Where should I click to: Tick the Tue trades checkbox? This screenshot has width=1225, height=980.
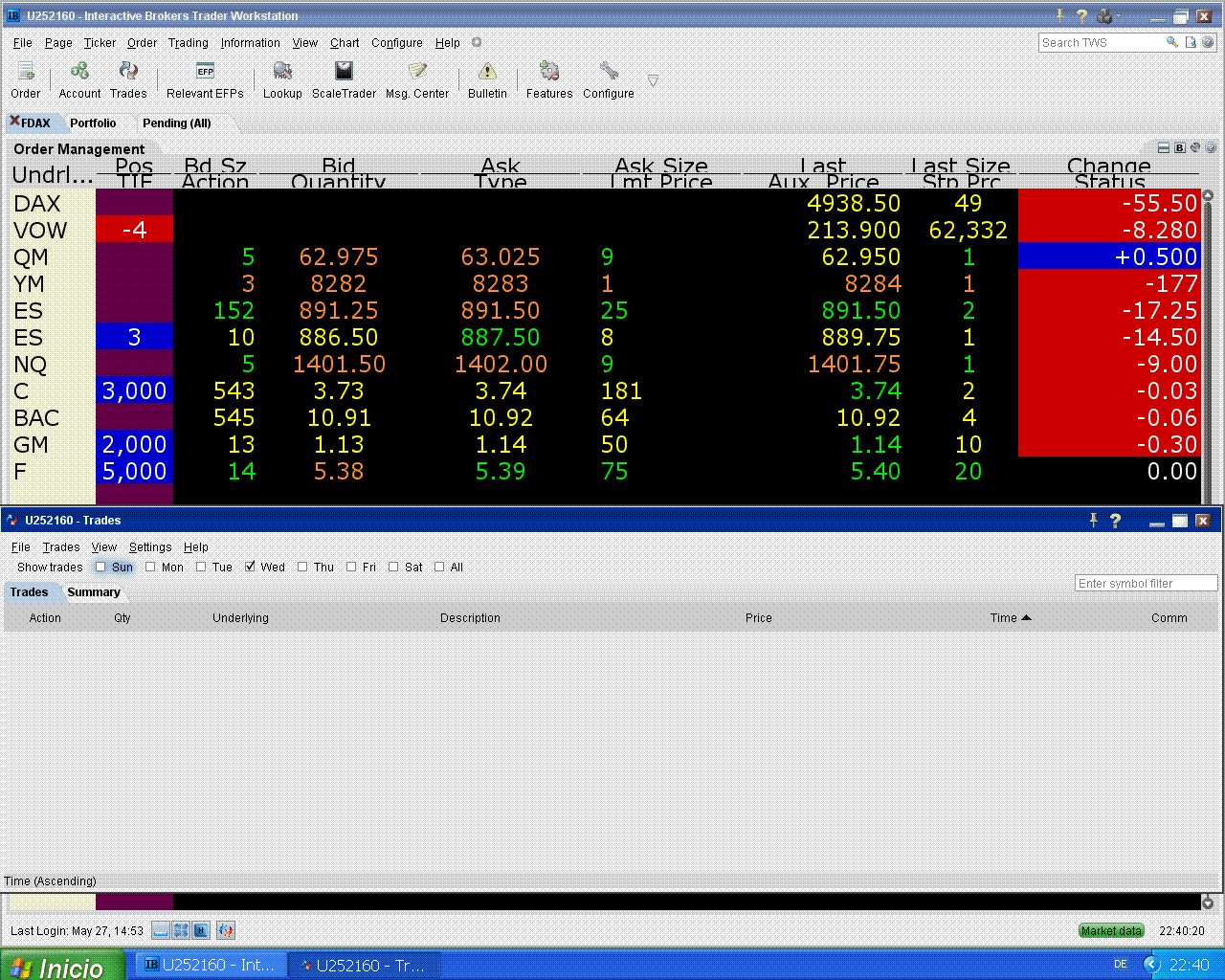coord(201,567)
